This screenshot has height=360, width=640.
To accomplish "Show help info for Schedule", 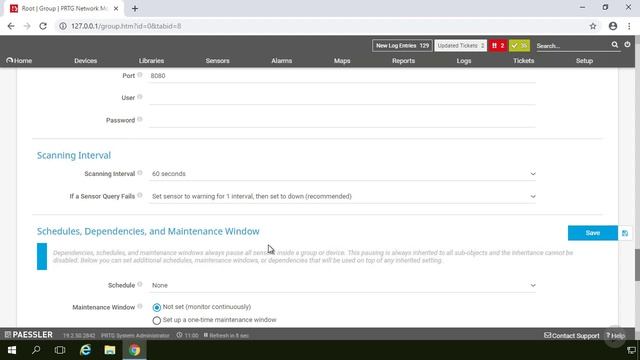I will (140, 284).
